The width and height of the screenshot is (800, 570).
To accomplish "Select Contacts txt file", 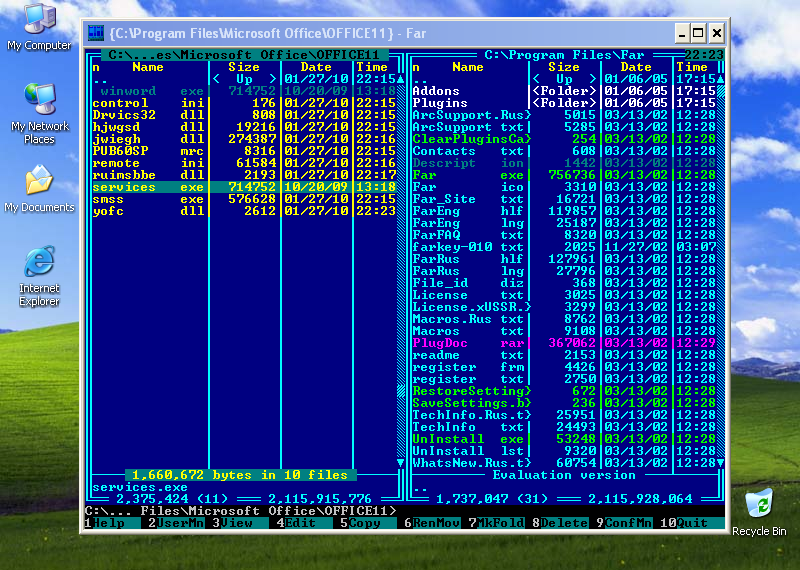I will tap(564, 151).
